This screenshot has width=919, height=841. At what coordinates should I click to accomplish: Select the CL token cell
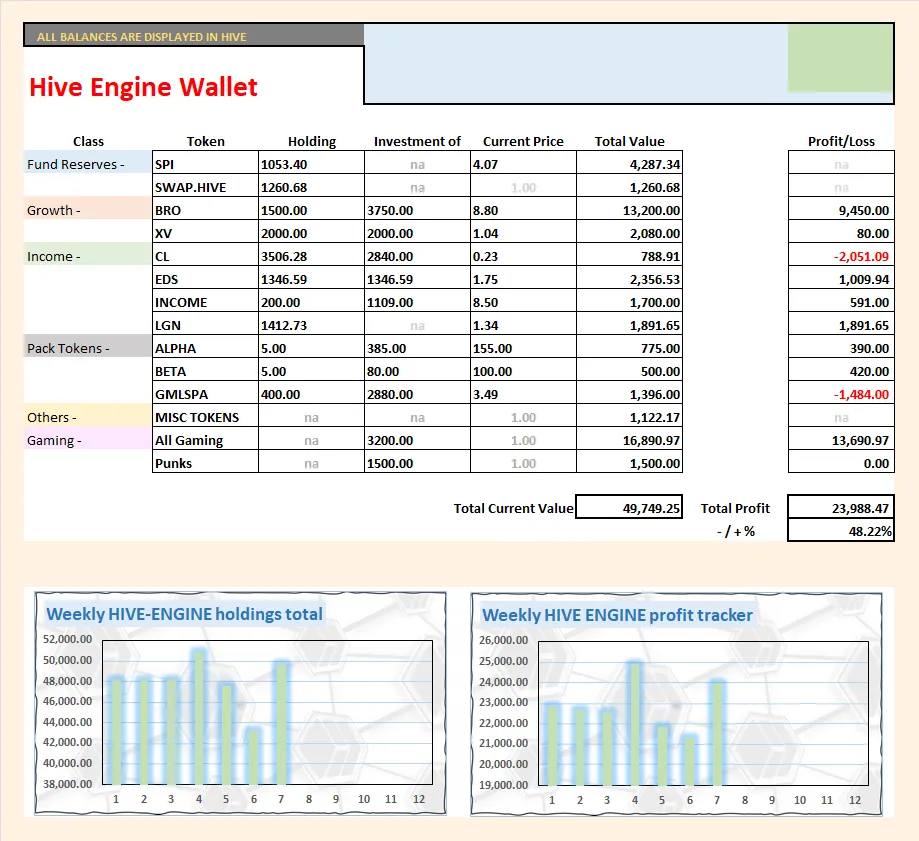[x=205, y=256]
